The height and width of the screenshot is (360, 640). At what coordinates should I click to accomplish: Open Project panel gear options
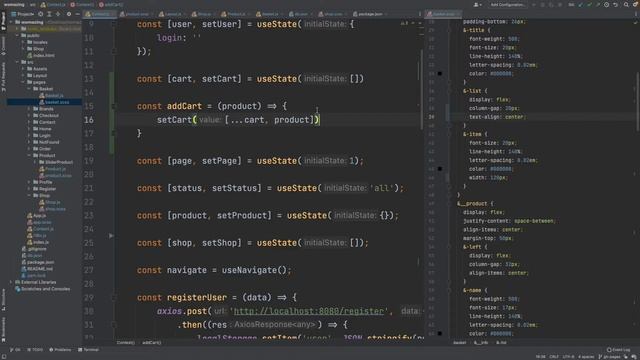(69, 14)
